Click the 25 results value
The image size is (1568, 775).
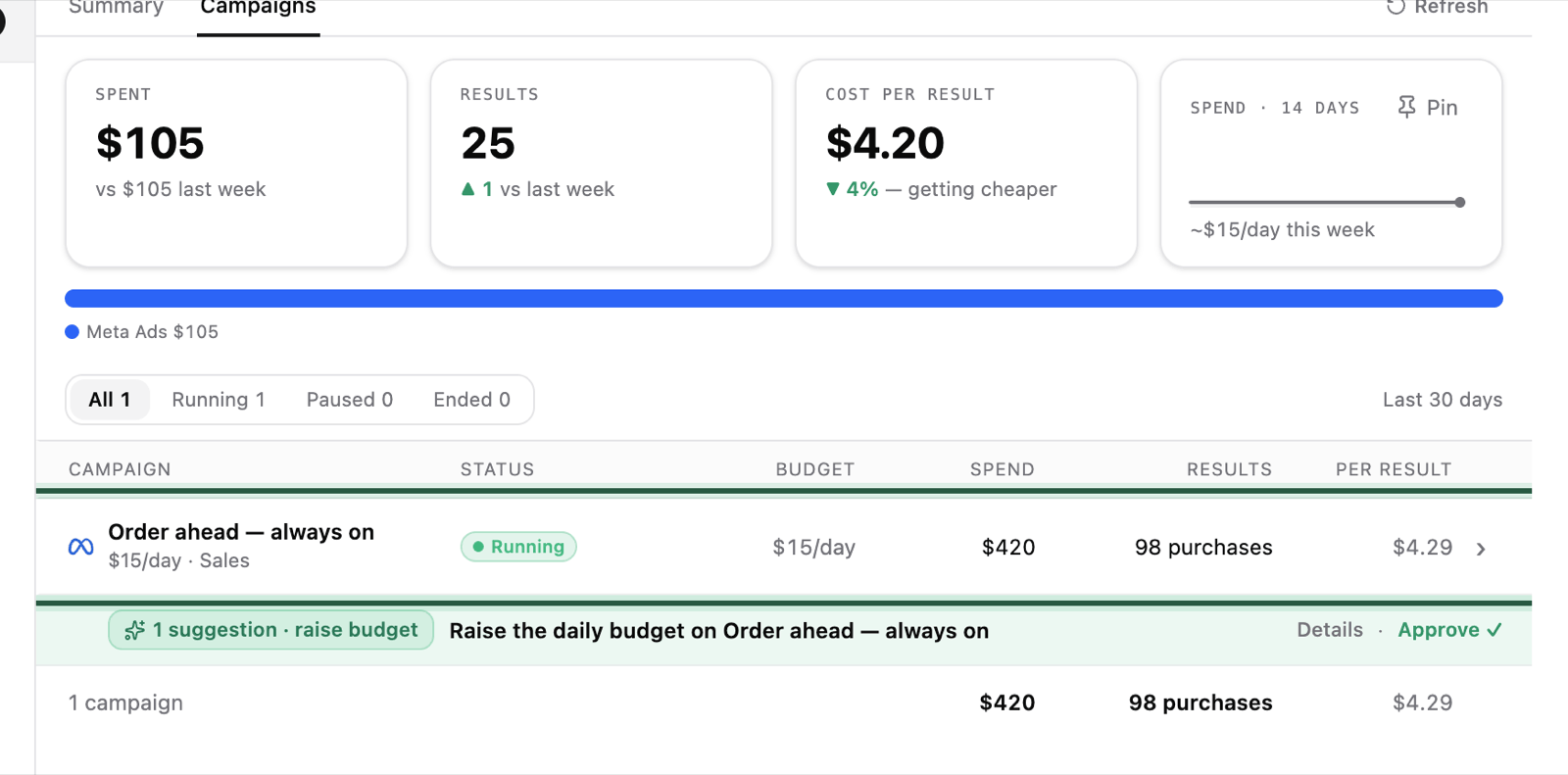(488, 143)
